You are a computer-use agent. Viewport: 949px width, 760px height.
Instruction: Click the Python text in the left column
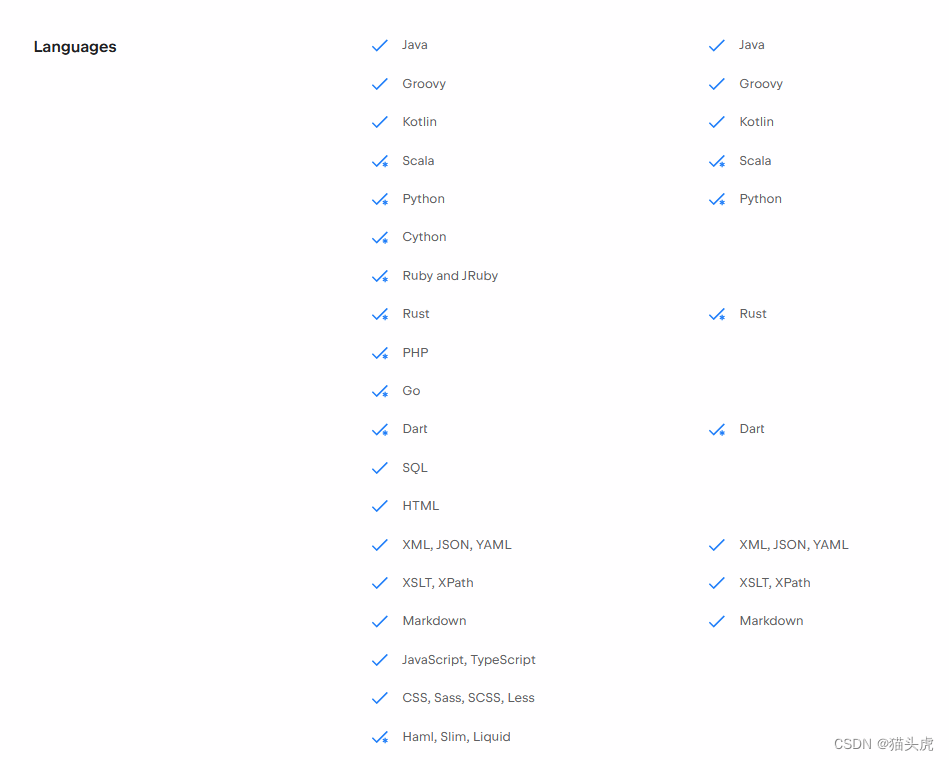point(424,199)
